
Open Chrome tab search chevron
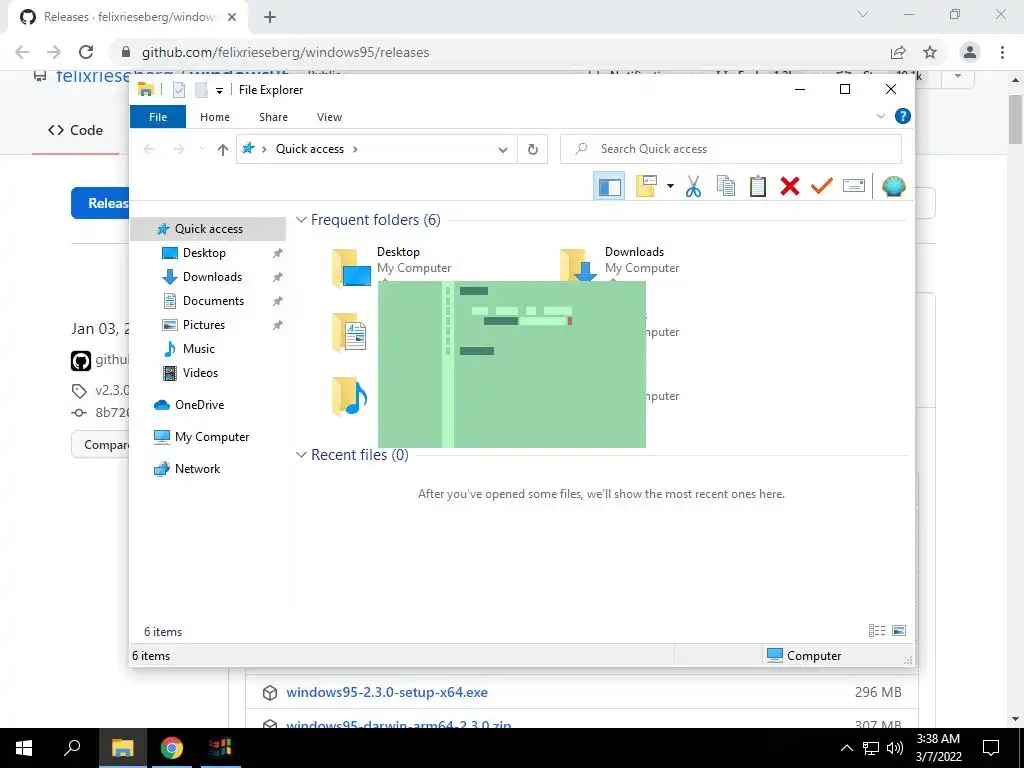pos(863,14)
